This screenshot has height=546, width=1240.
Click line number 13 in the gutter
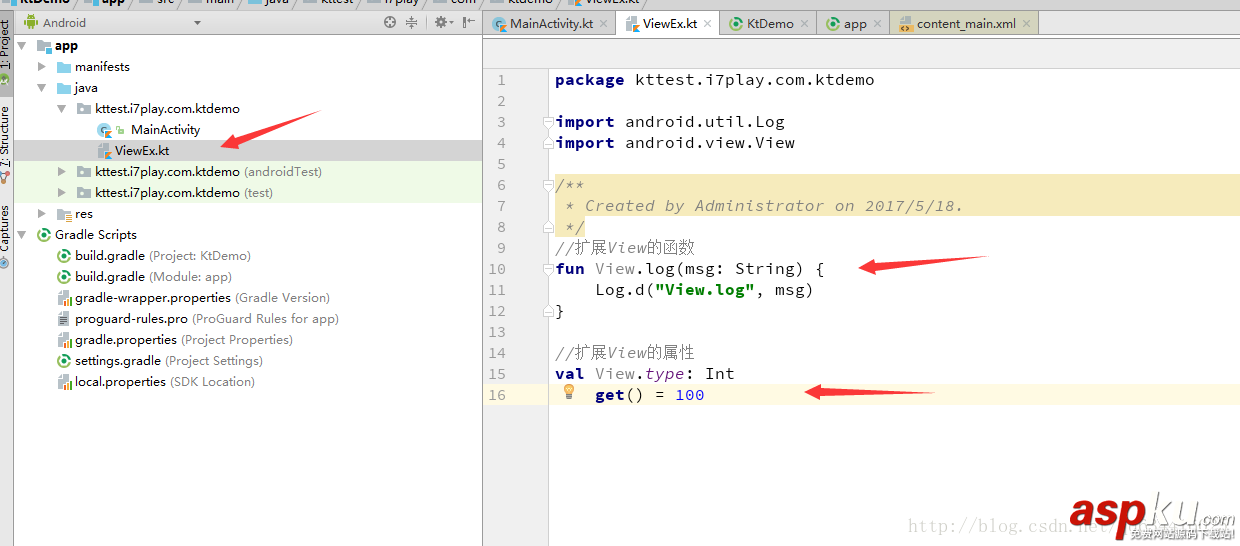tap(497, 332)
